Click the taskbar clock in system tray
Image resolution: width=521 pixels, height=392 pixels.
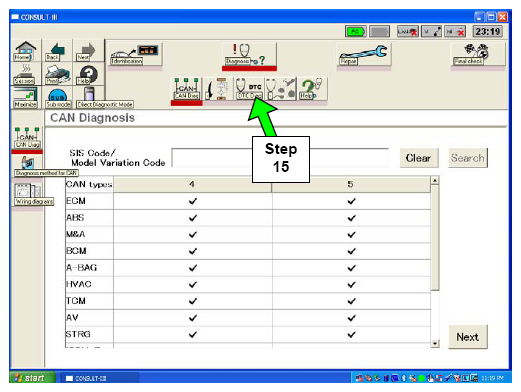493,378
